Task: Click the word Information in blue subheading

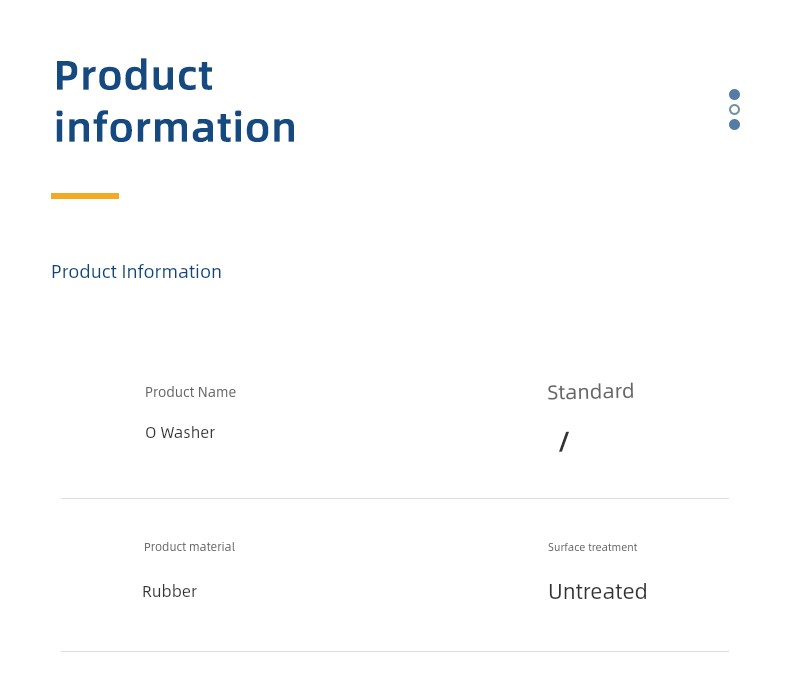Action: pos(171,272)
